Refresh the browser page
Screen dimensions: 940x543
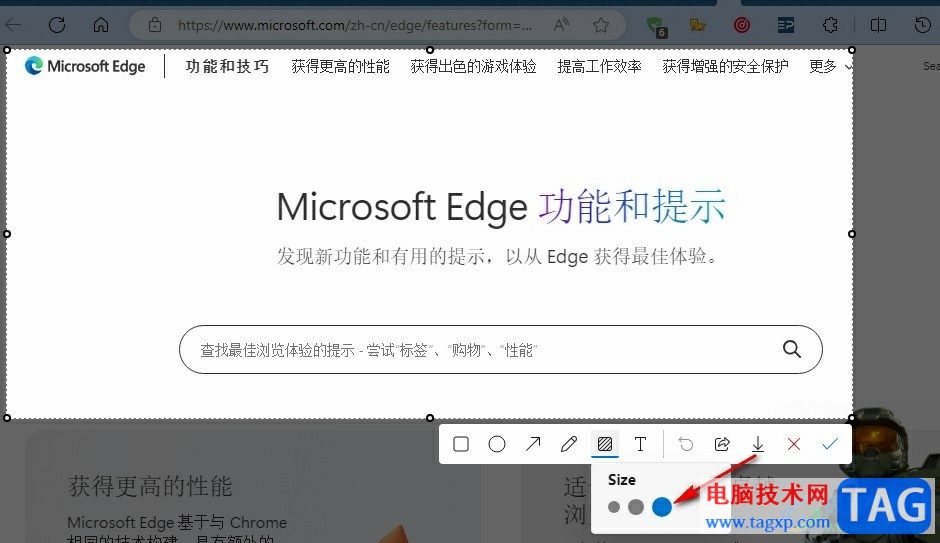click(57, 25)
